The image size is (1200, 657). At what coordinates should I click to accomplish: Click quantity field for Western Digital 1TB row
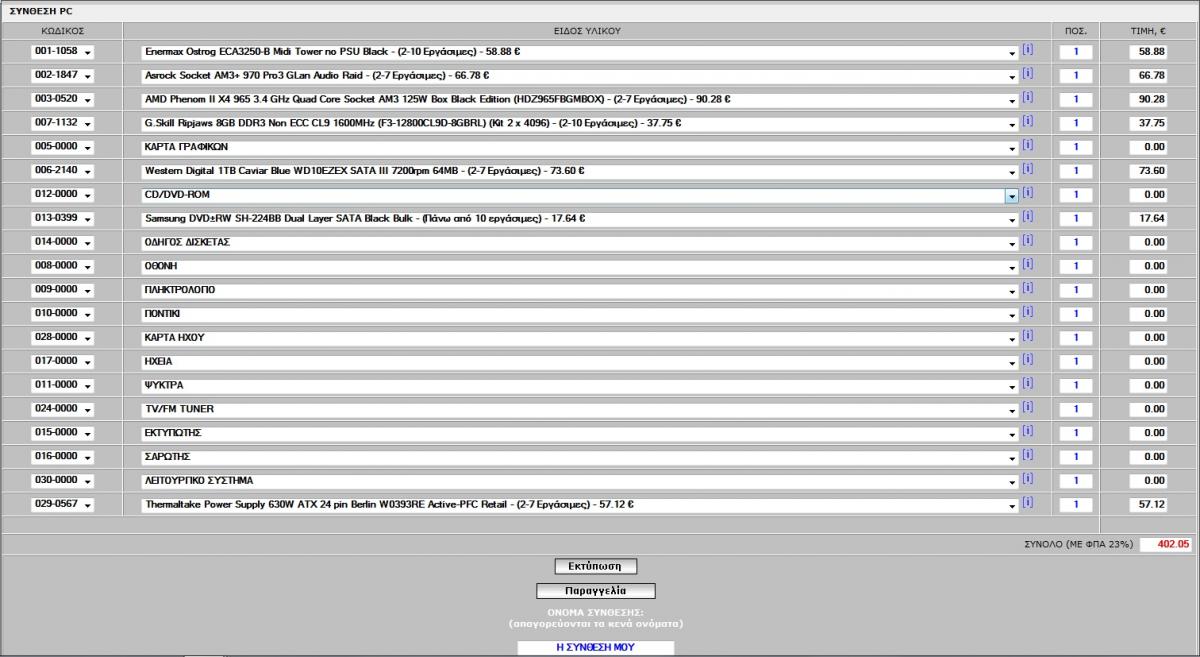pyautogui.click(x=1076, y=171)
